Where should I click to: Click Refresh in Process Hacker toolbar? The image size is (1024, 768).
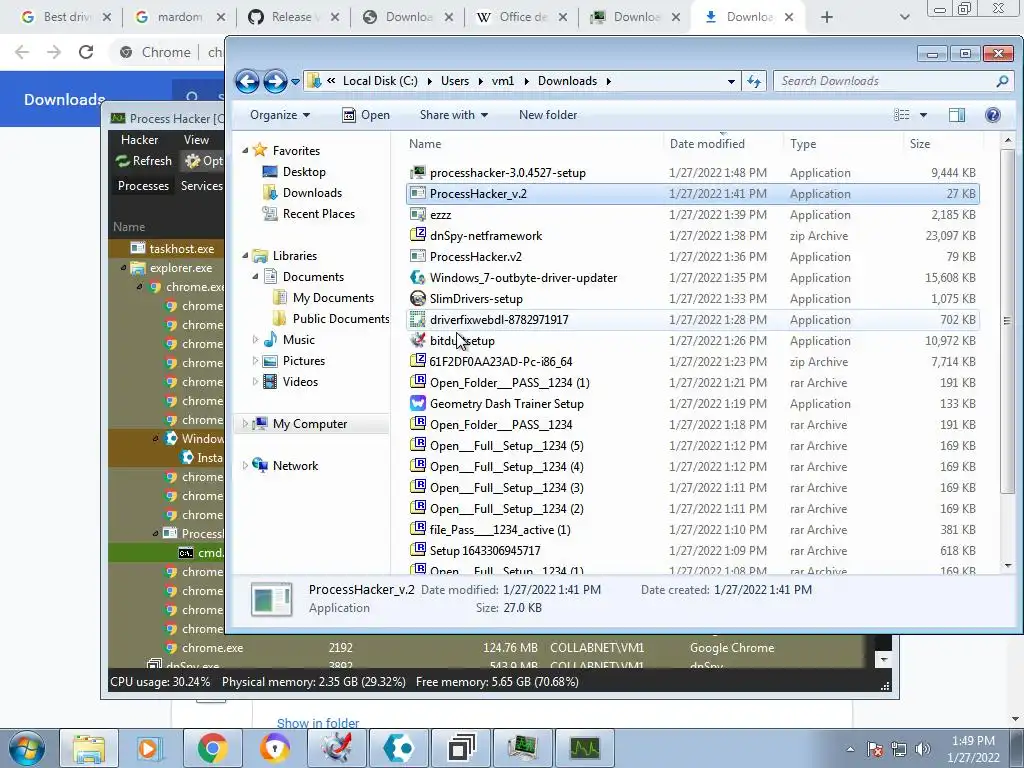click(144, 161)
